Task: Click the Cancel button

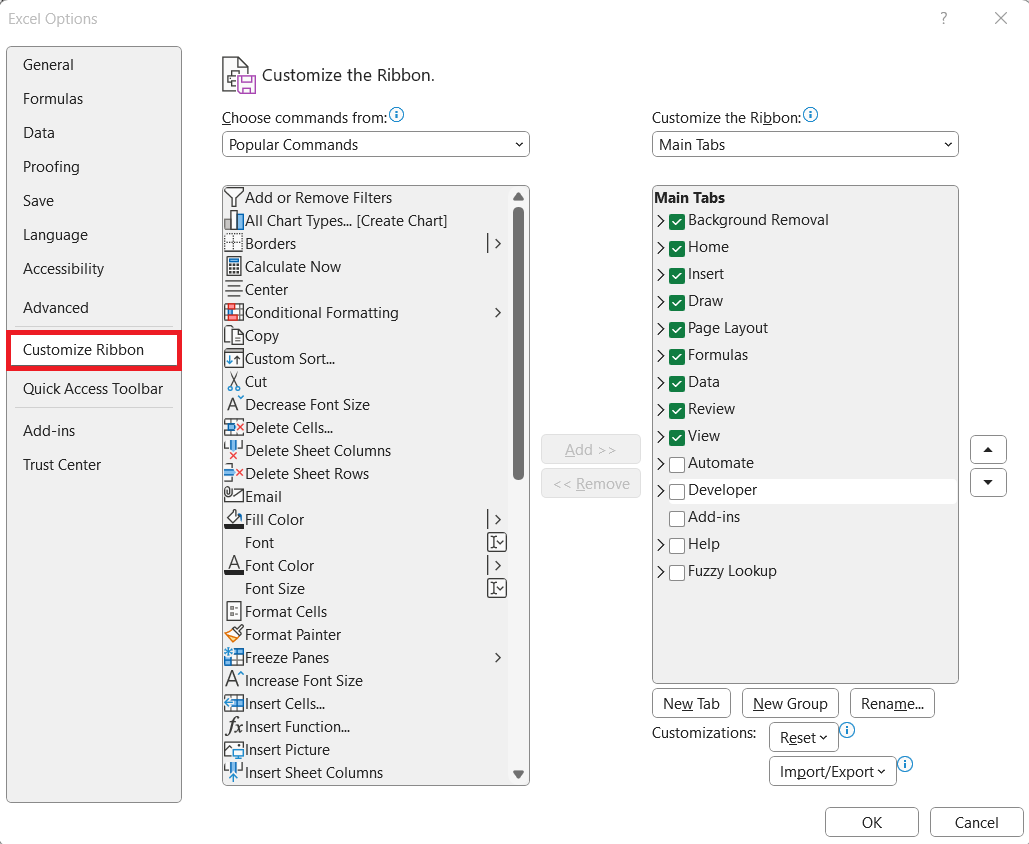Action: (x=976, y=822)
